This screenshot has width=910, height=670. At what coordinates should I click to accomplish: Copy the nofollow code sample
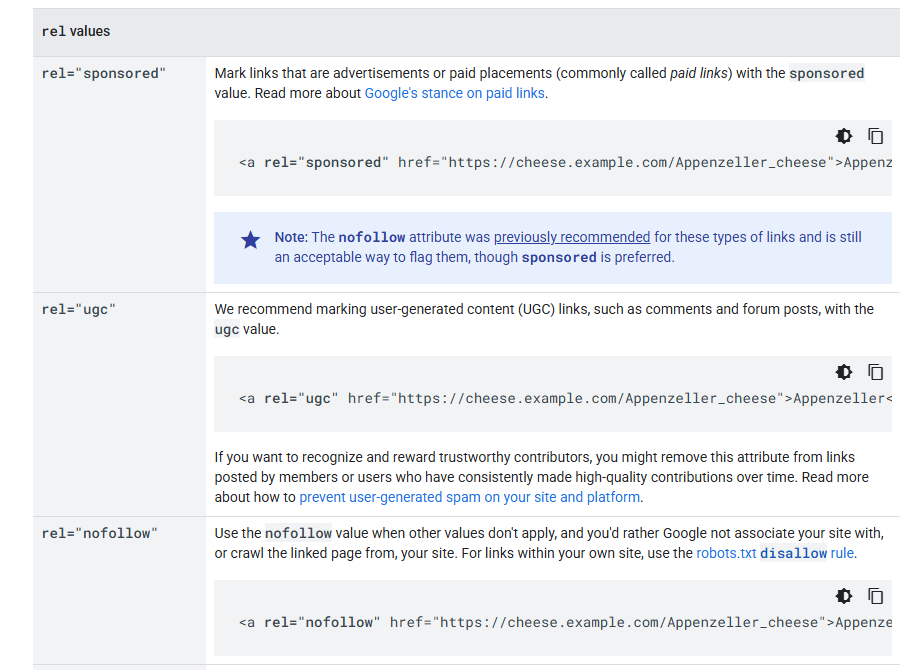point(875,596)
